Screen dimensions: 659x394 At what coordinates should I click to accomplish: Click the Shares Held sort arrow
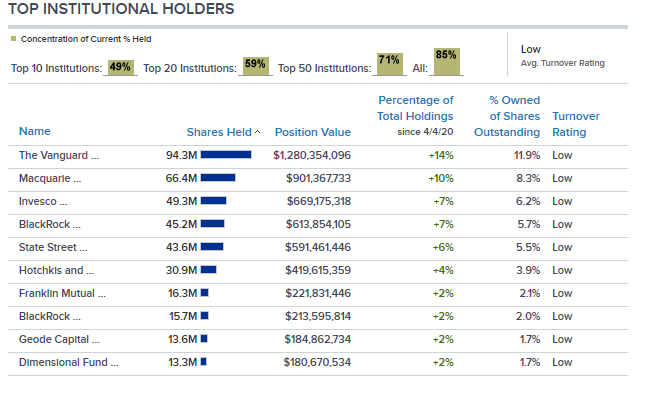(257, 132)
